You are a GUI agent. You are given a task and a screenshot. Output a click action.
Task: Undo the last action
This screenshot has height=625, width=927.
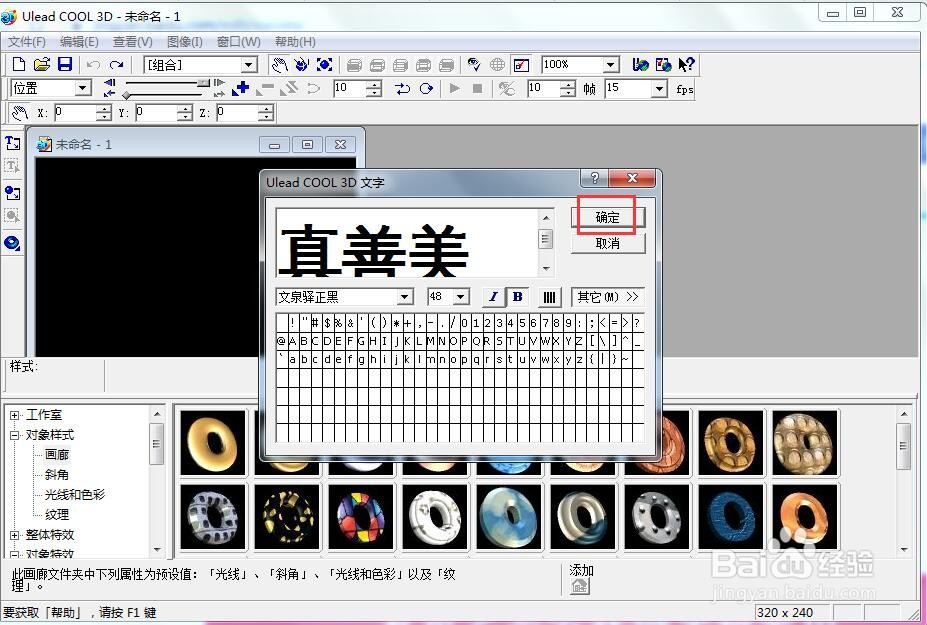pos(93,64)
